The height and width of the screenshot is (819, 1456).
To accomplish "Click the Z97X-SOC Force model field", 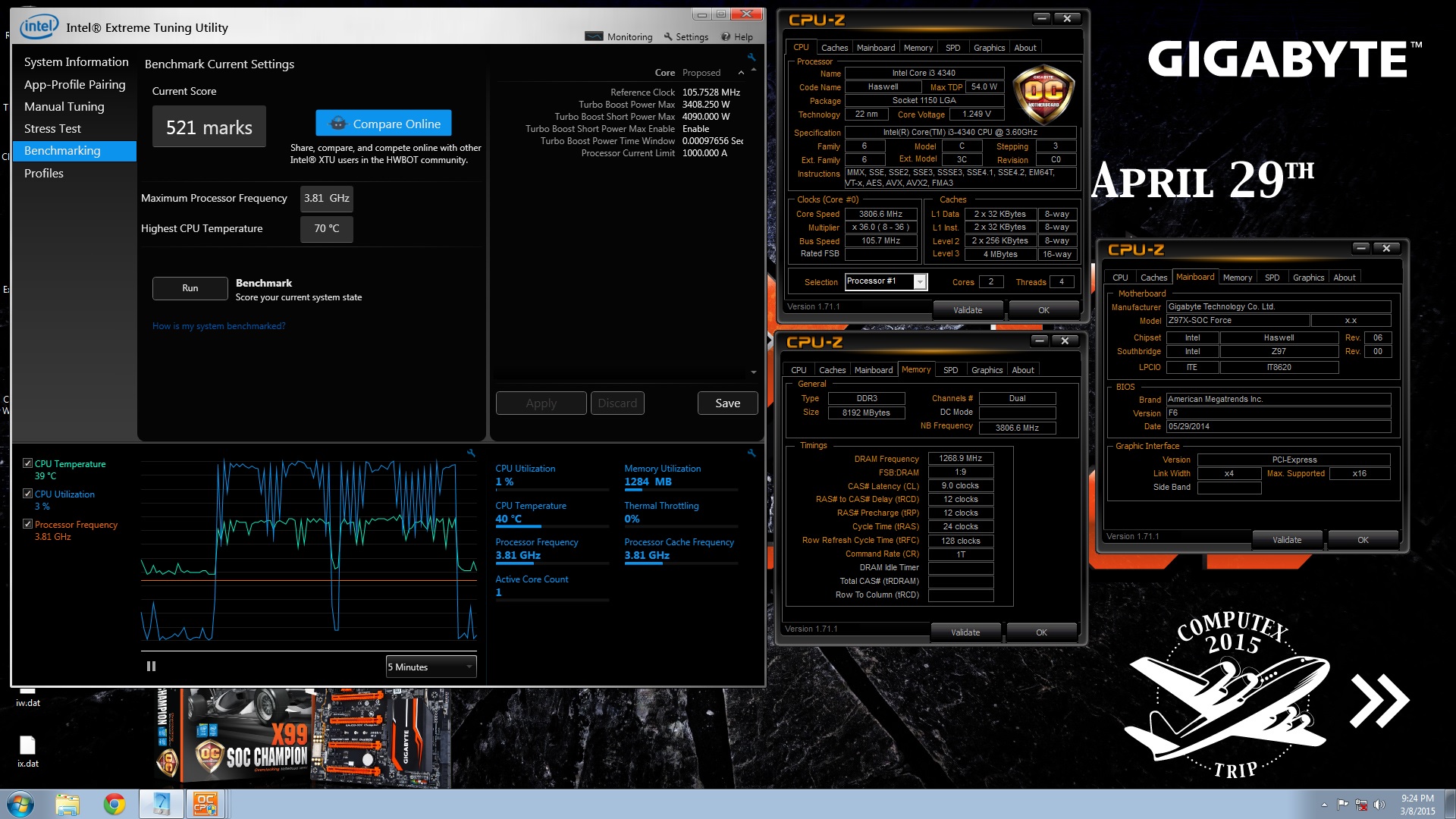I will click(1238, 321).
